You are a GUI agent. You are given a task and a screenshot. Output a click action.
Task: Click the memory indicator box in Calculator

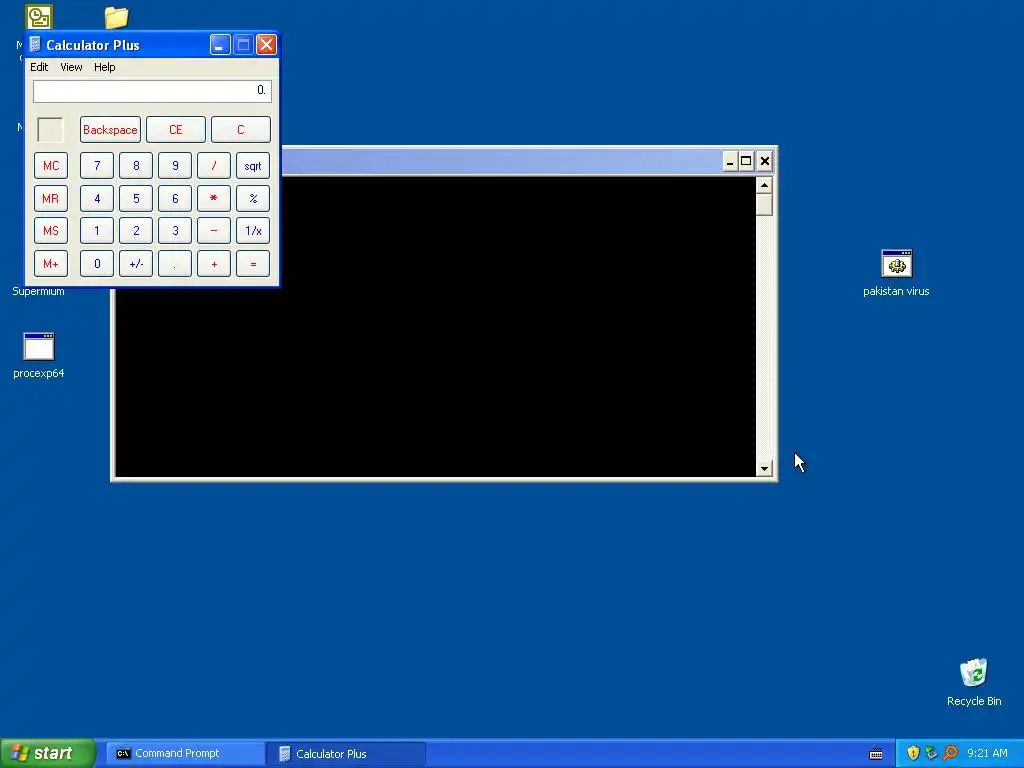[x=50, y=129]
